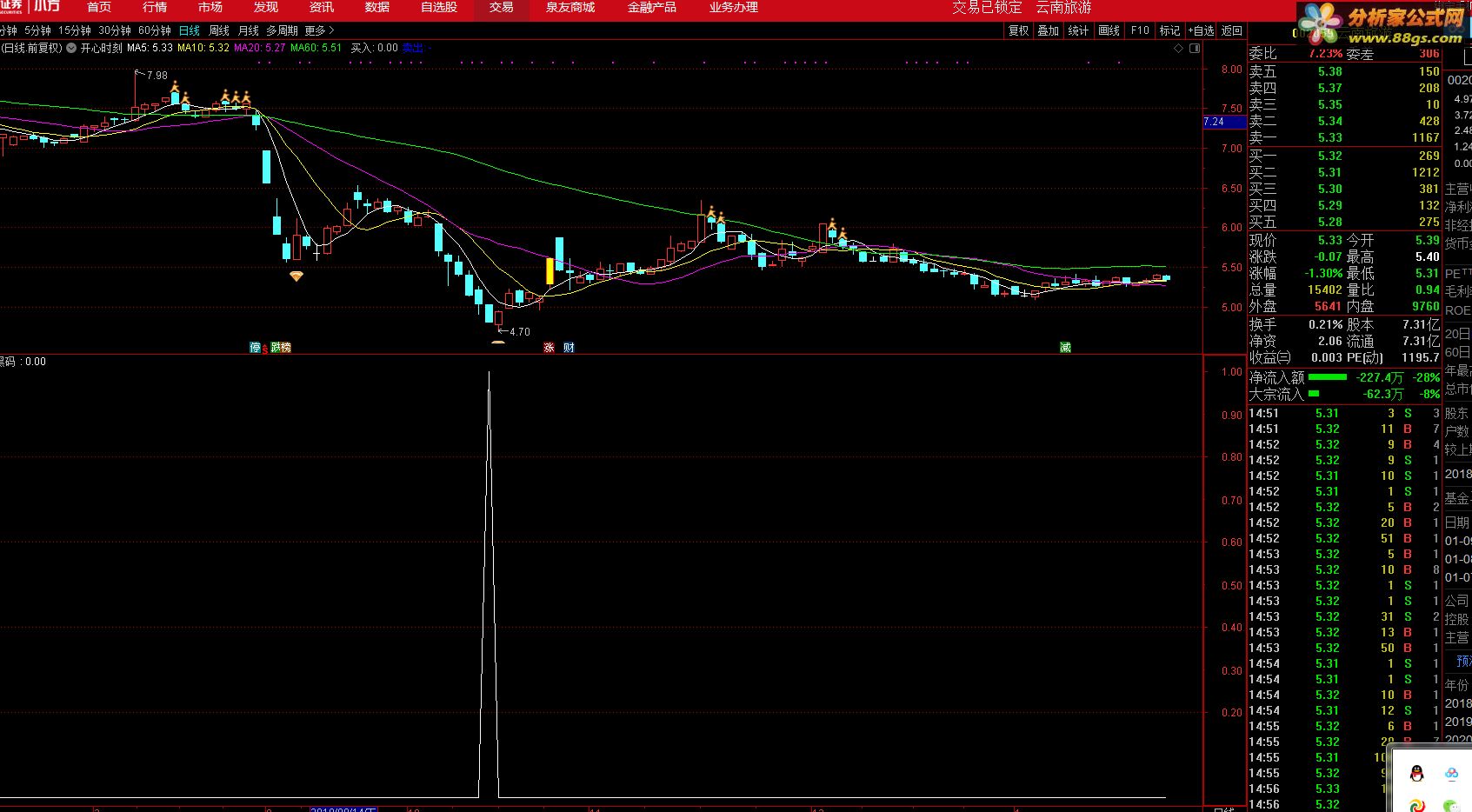The image size is (1472, 812).
Task: Click the 4.70 low price label
Action: (519, 332)
